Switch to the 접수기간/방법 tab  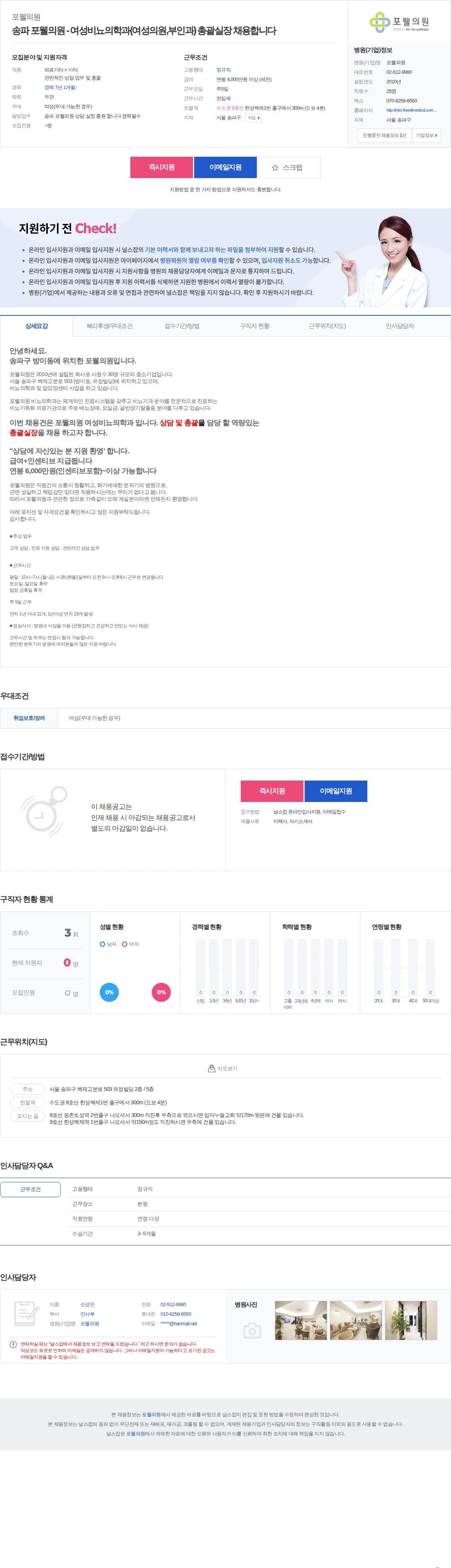pyautogui.click(x=182, y=326)
